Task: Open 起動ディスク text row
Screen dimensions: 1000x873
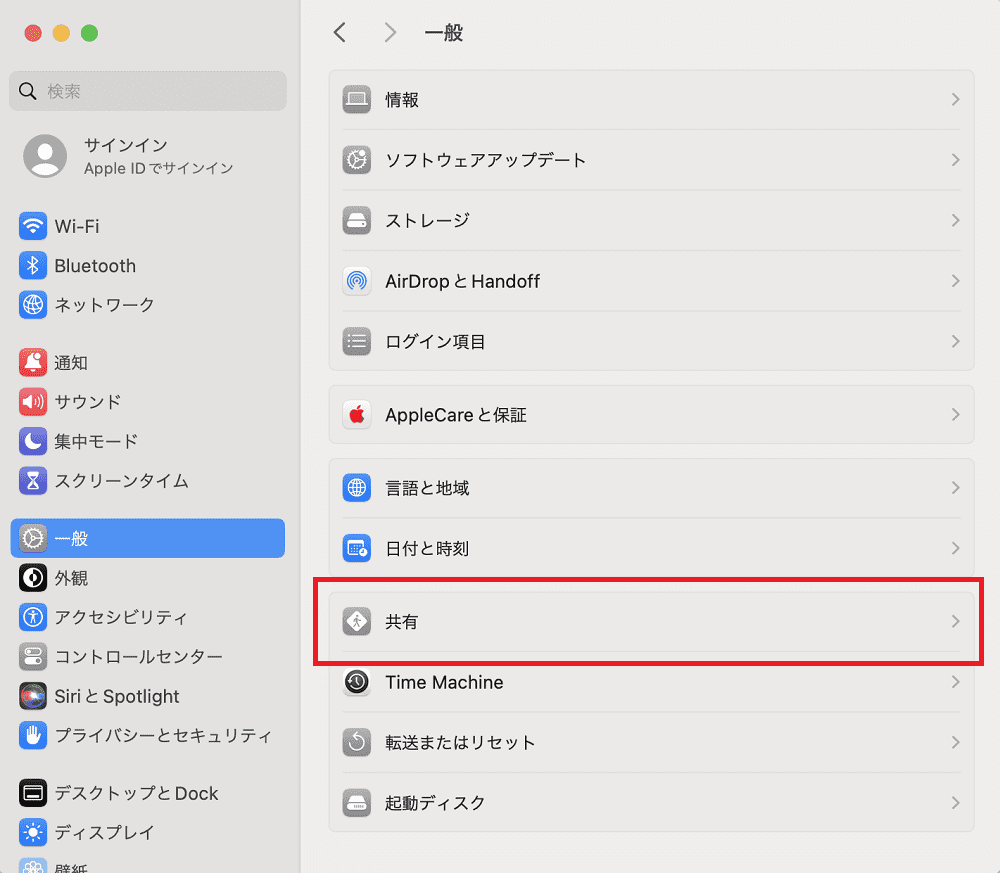Action: pyautogui.click(x=651, y=803)
